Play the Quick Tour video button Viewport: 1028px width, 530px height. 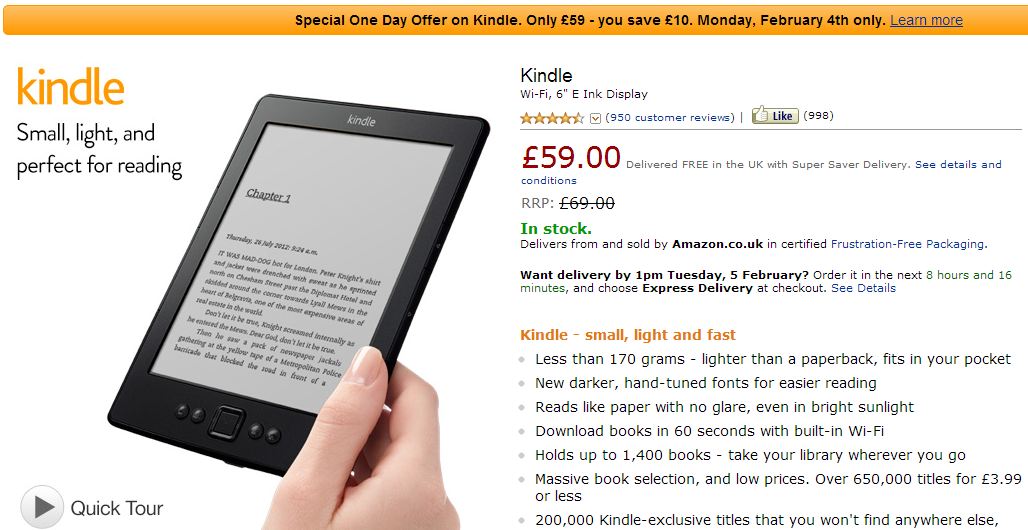coord(42,507)
